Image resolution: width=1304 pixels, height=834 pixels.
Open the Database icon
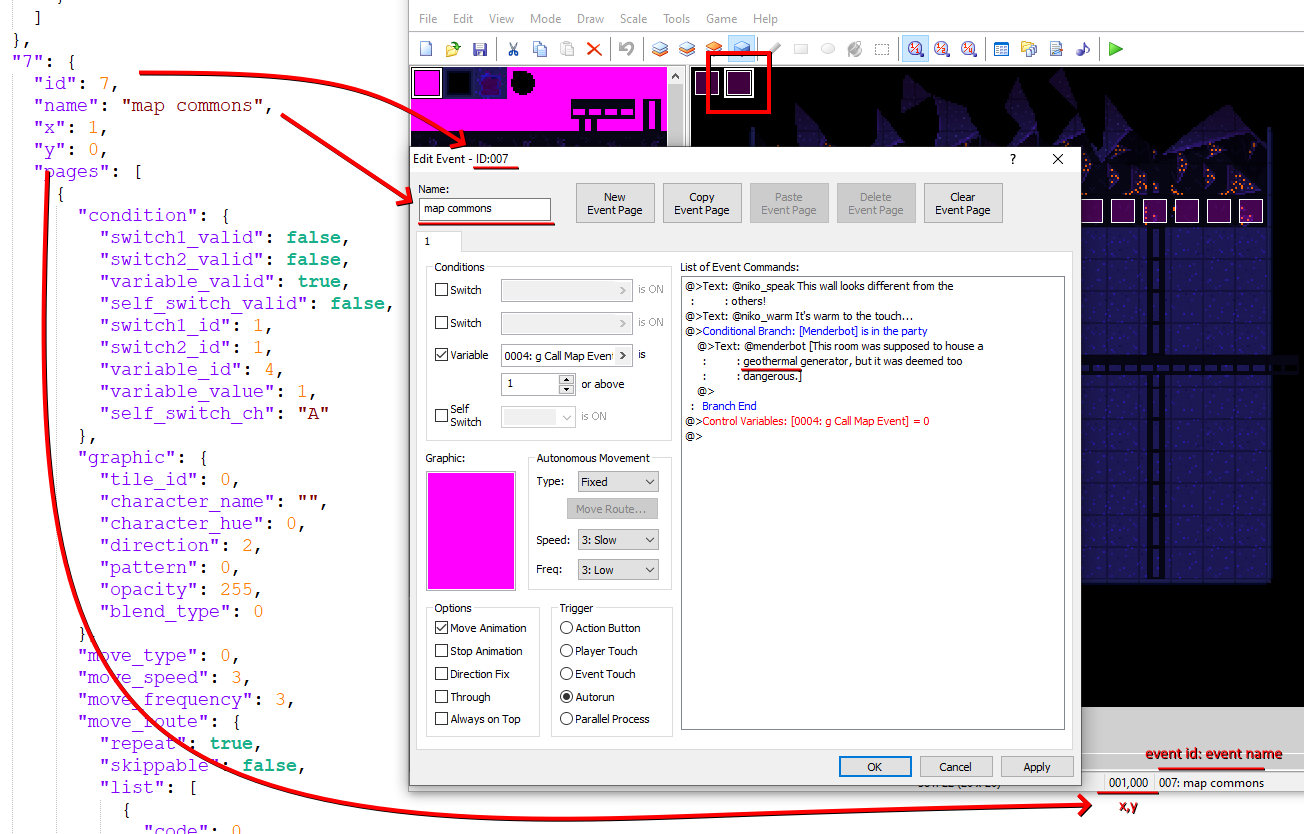[1001, 49]
